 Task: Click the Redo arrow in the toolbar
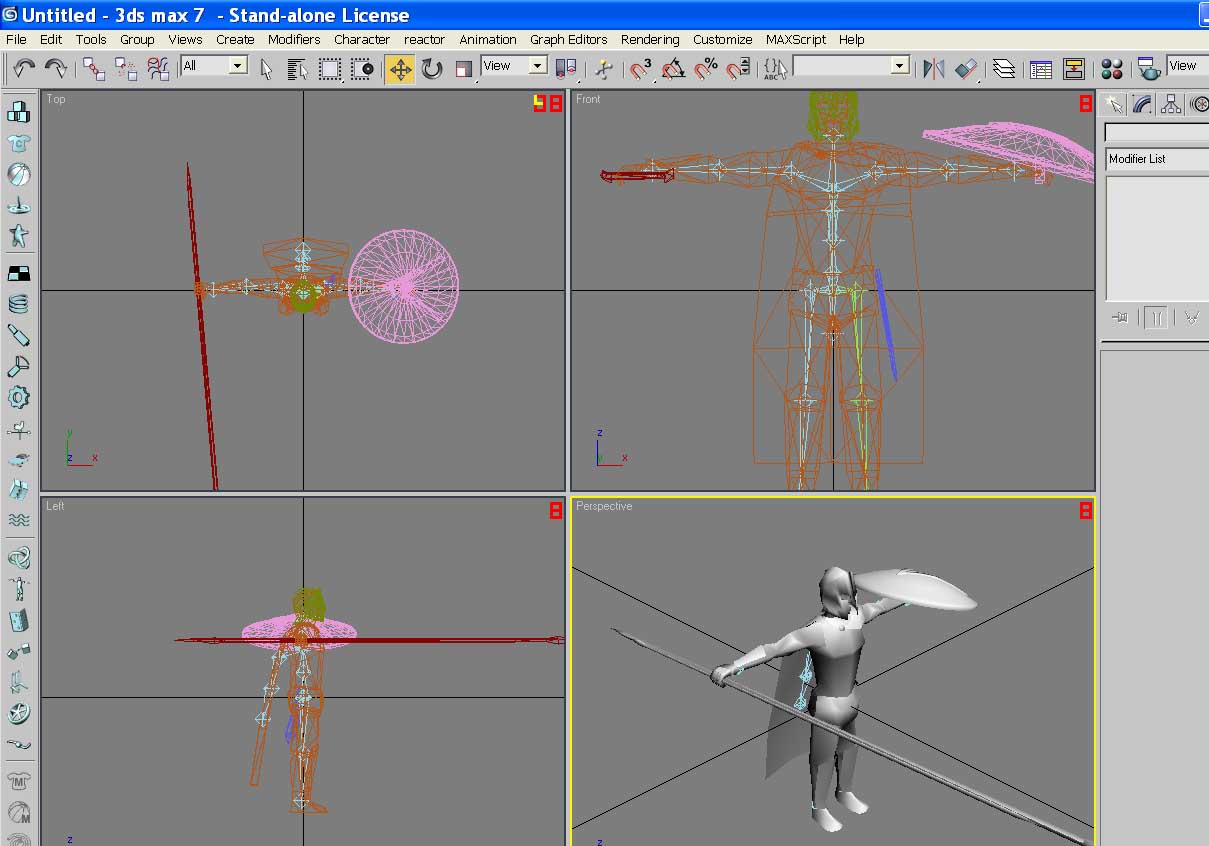pos(56,69)
